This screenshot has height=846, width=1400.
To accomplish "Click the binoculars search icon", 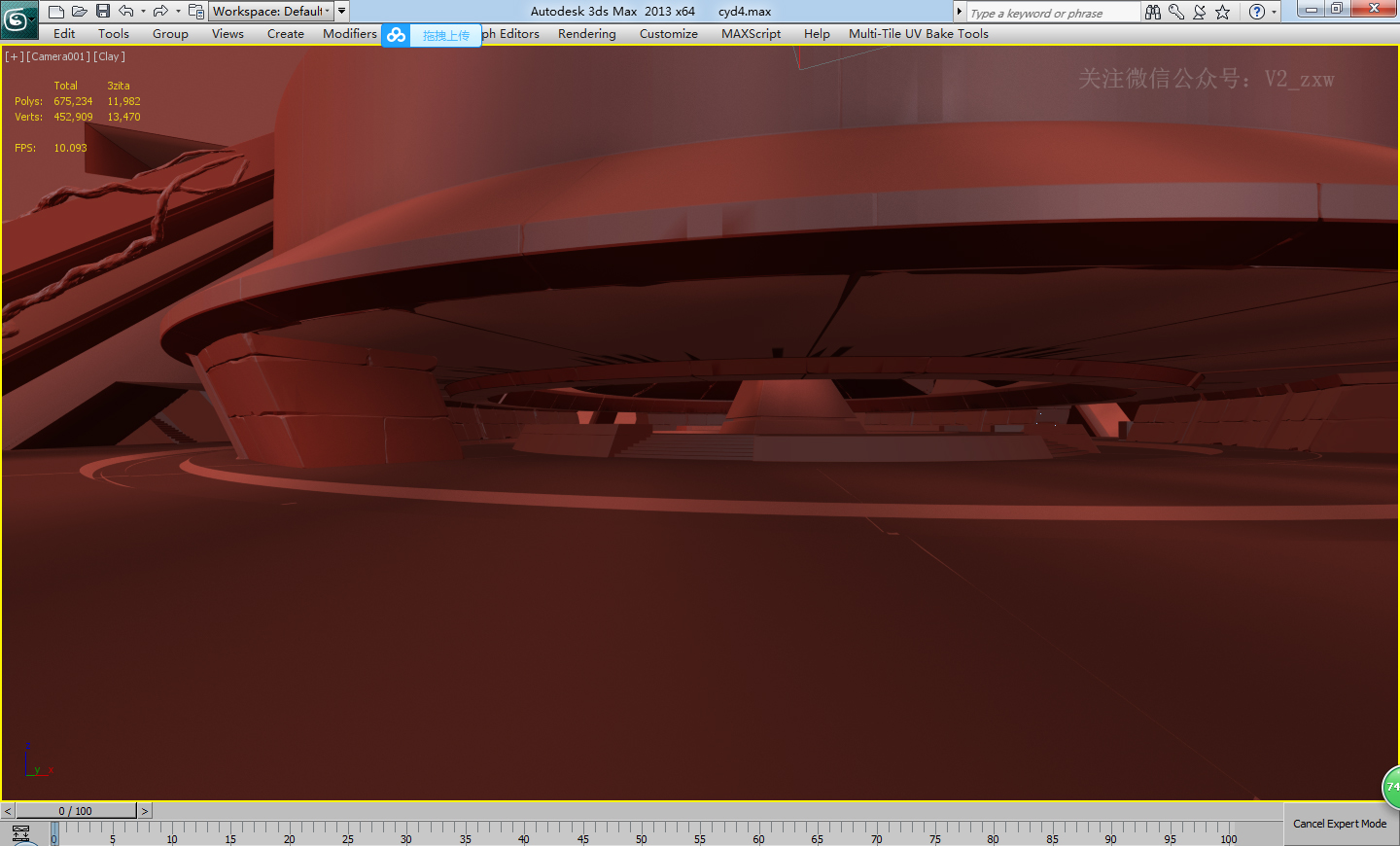I will (1153, 12).
